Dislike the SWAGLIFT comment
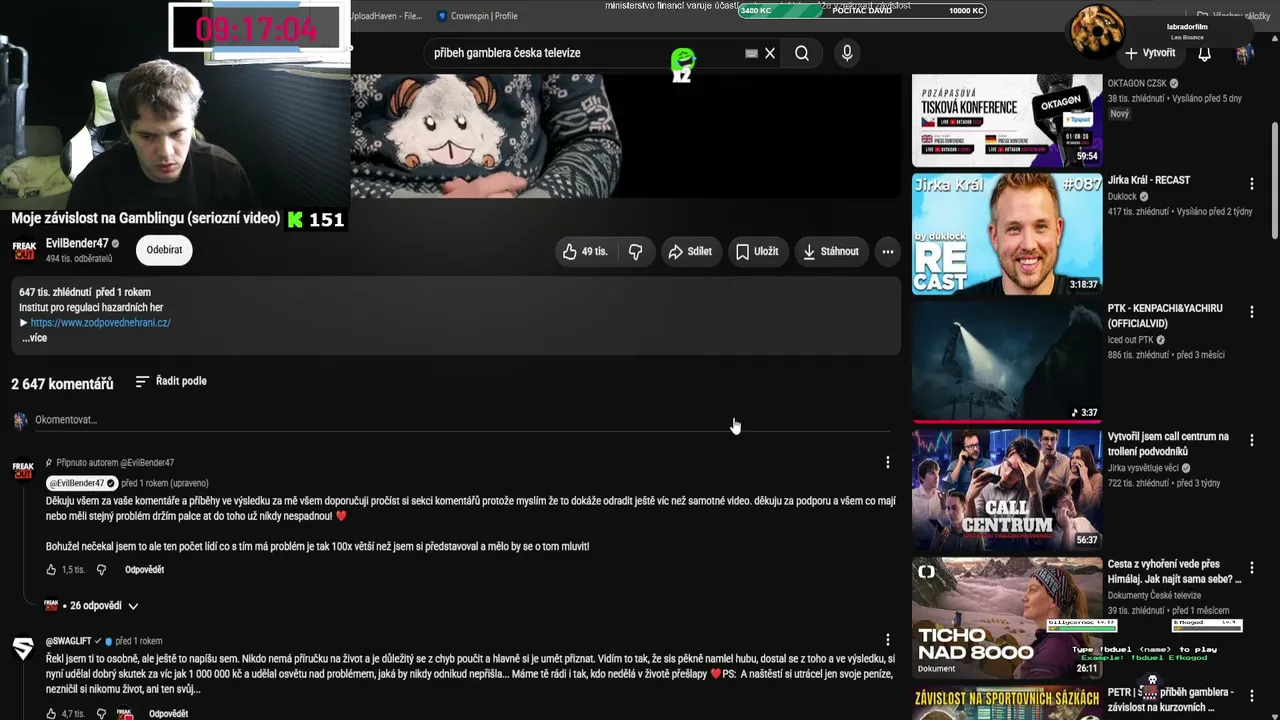Screen dimensions: 1280x720 (101, 714)
